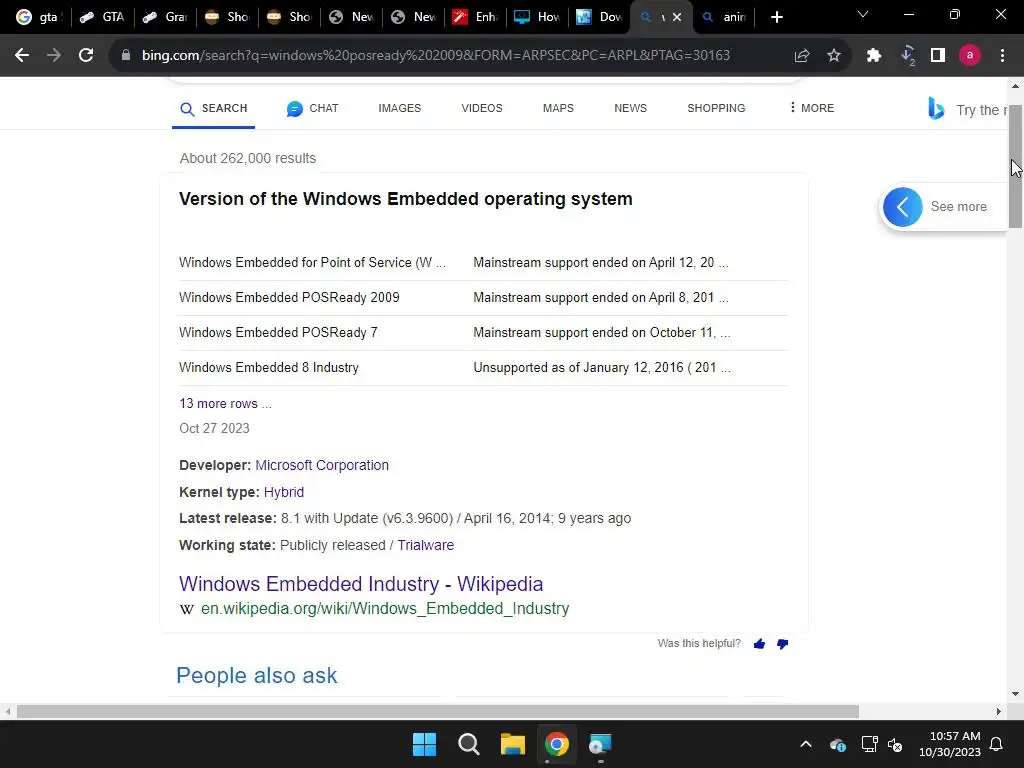Switch to the first 'GTA' tab
Screen dimensions: 1024x768
pyautogui.click(x=102, y=17)
